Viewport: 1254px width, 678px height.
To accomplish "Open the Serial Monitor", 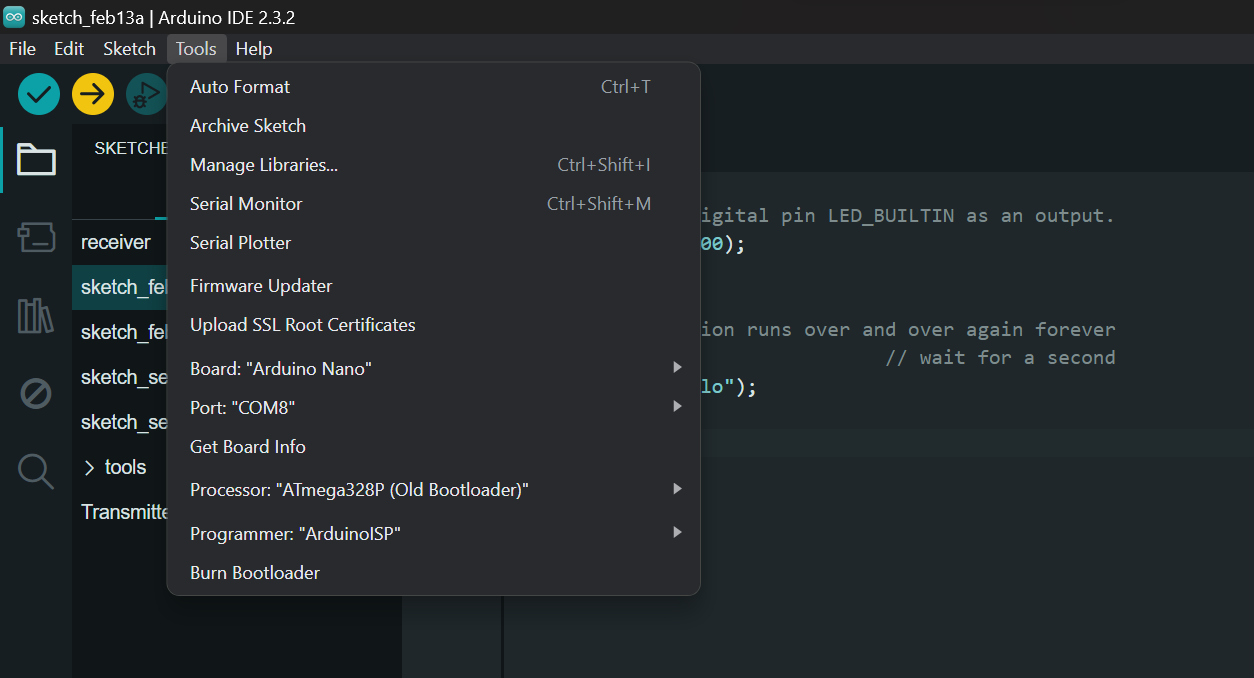I will coord(245,203).
